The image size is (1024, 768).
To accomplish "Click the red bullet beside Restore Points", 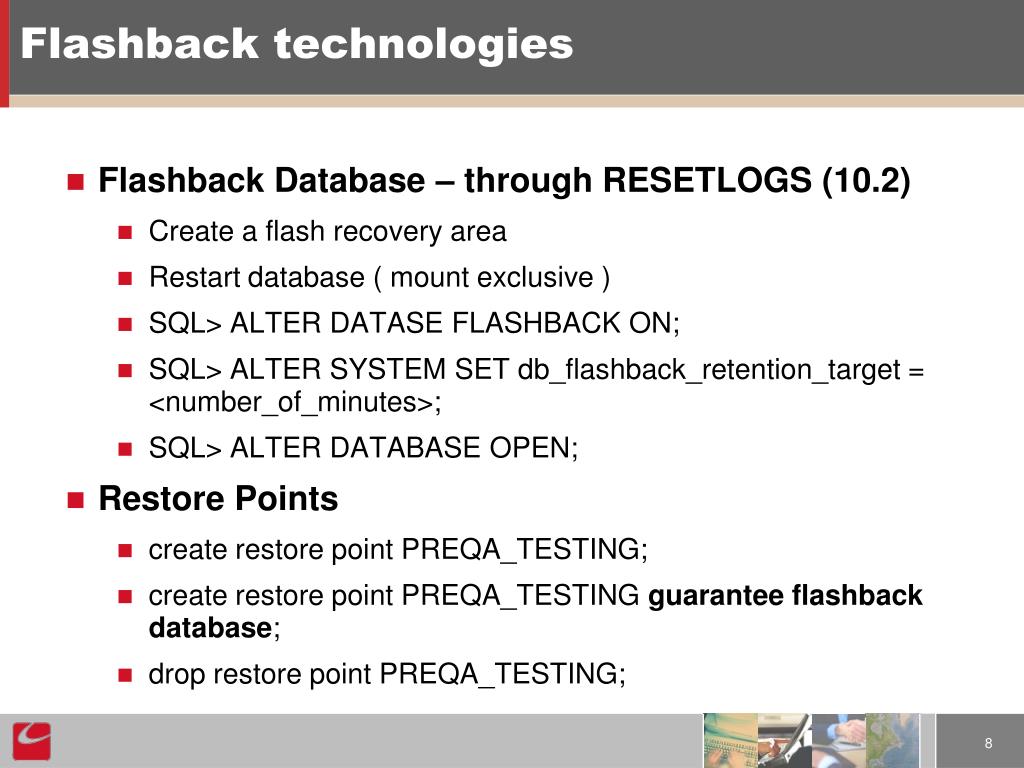I will (x=76, y=500).
